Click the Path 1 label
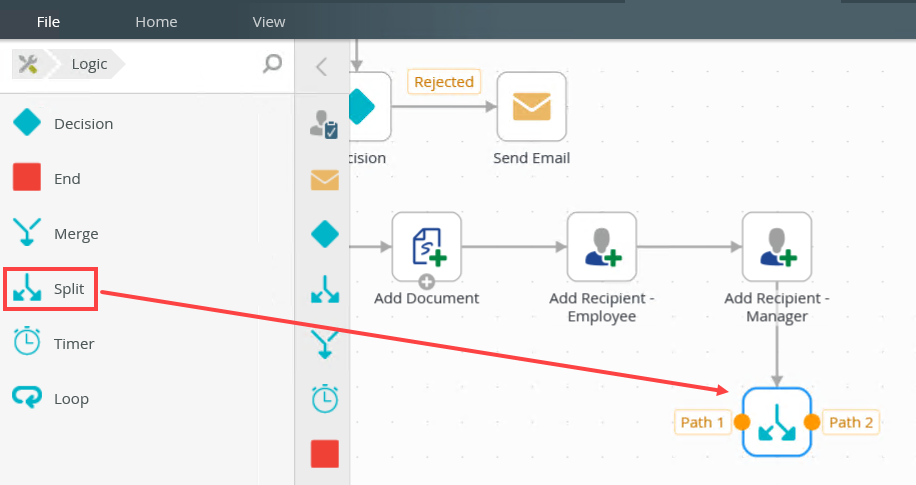The image size is (916, 485). coord(702,422)
